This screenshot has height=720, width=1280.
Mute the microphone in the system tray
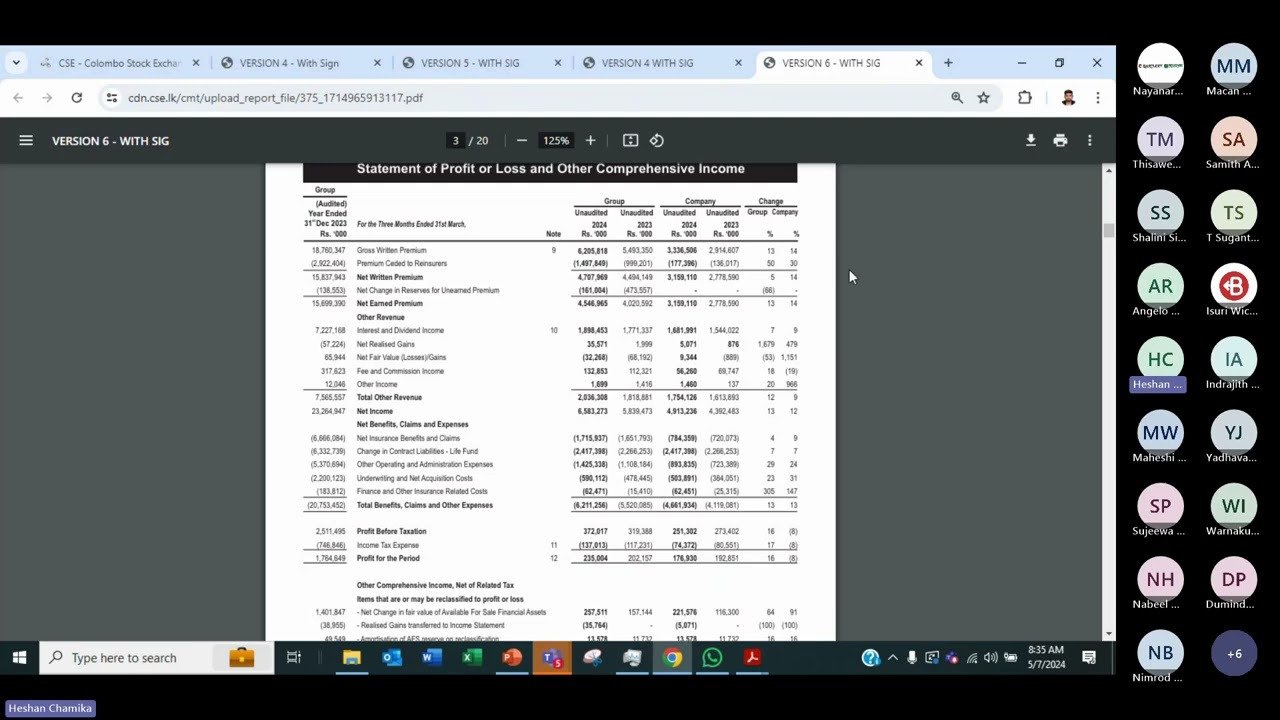pos(911,657)
